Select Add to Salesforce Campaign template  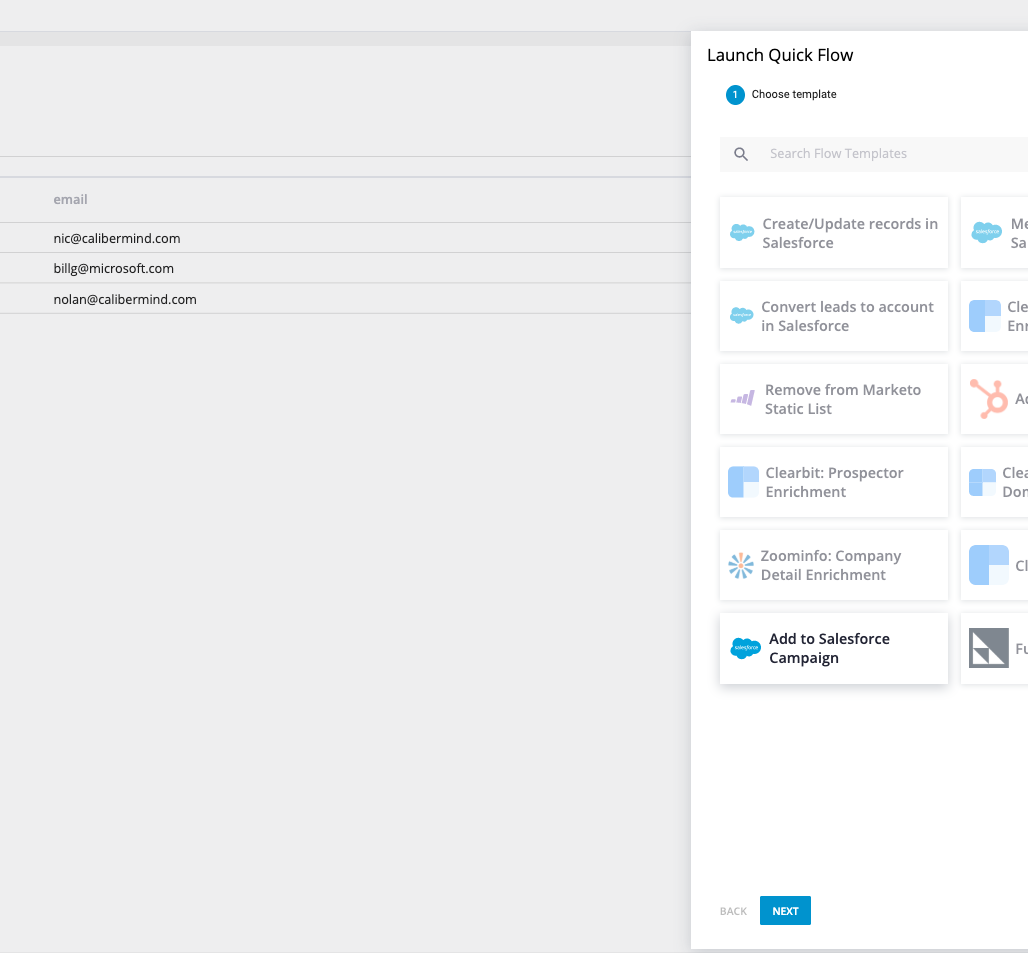[834, 648]
